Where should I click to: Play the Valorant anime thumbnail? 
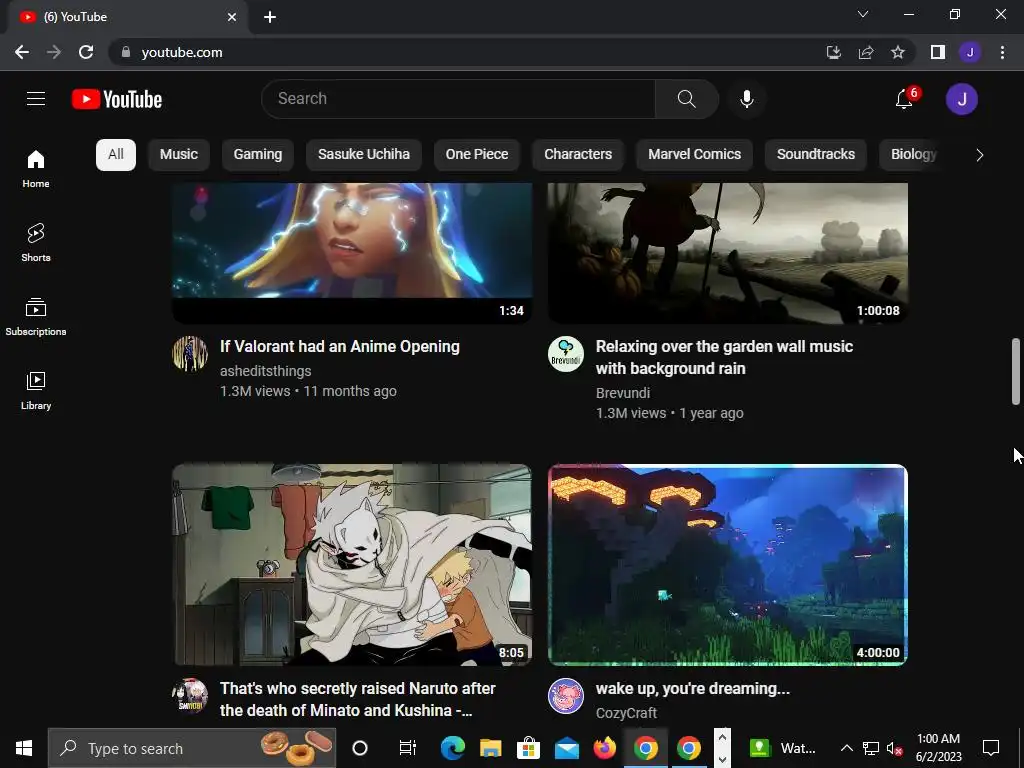(x=352, y=253)
